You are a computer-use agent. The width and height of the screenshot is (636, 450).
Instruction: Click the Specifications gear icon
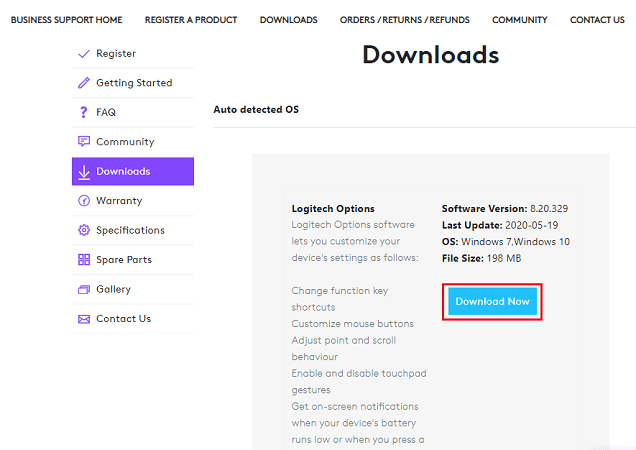point(84,231)
